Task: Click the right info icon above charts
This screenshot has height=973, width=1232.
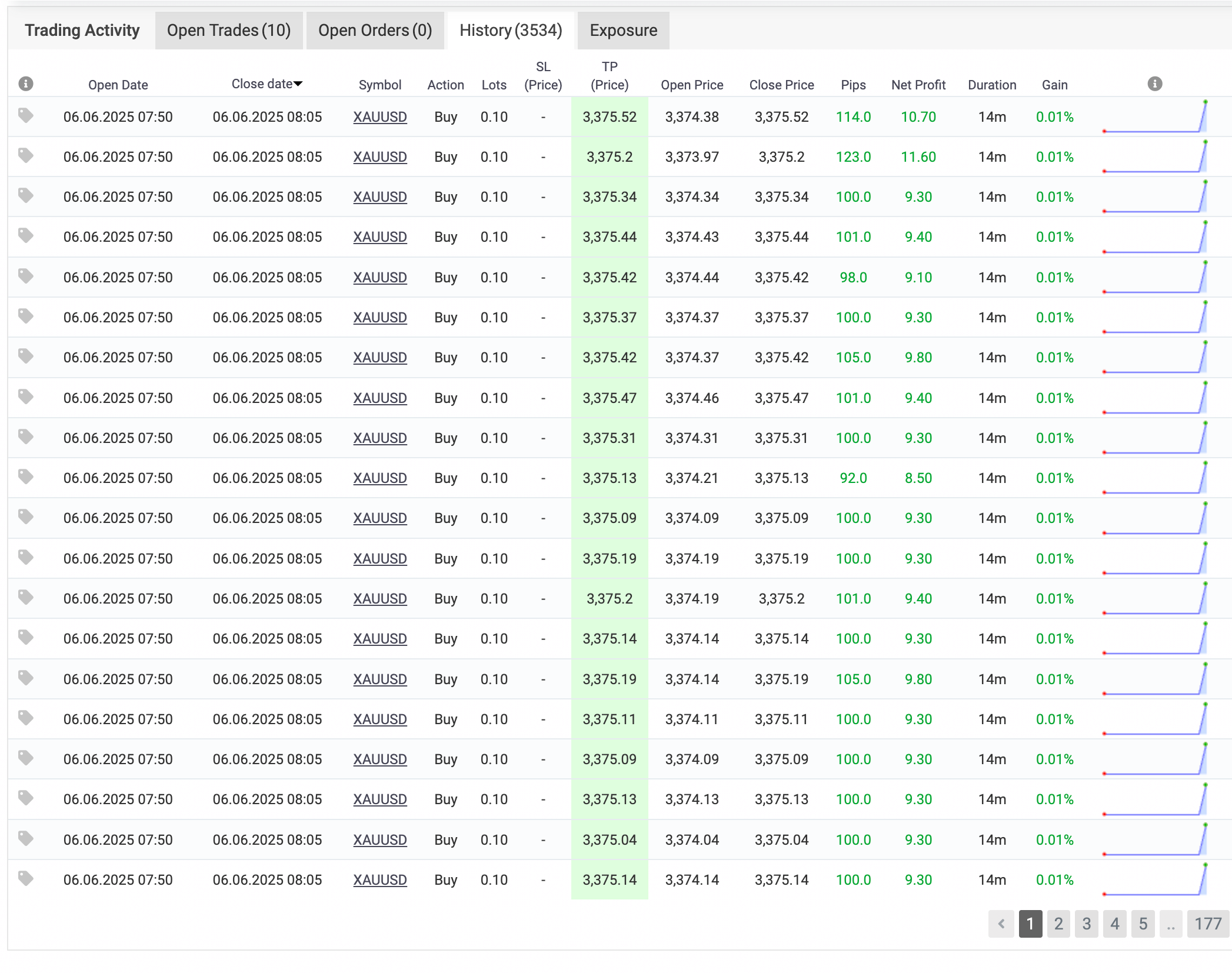Action: tap(1154, 84)
